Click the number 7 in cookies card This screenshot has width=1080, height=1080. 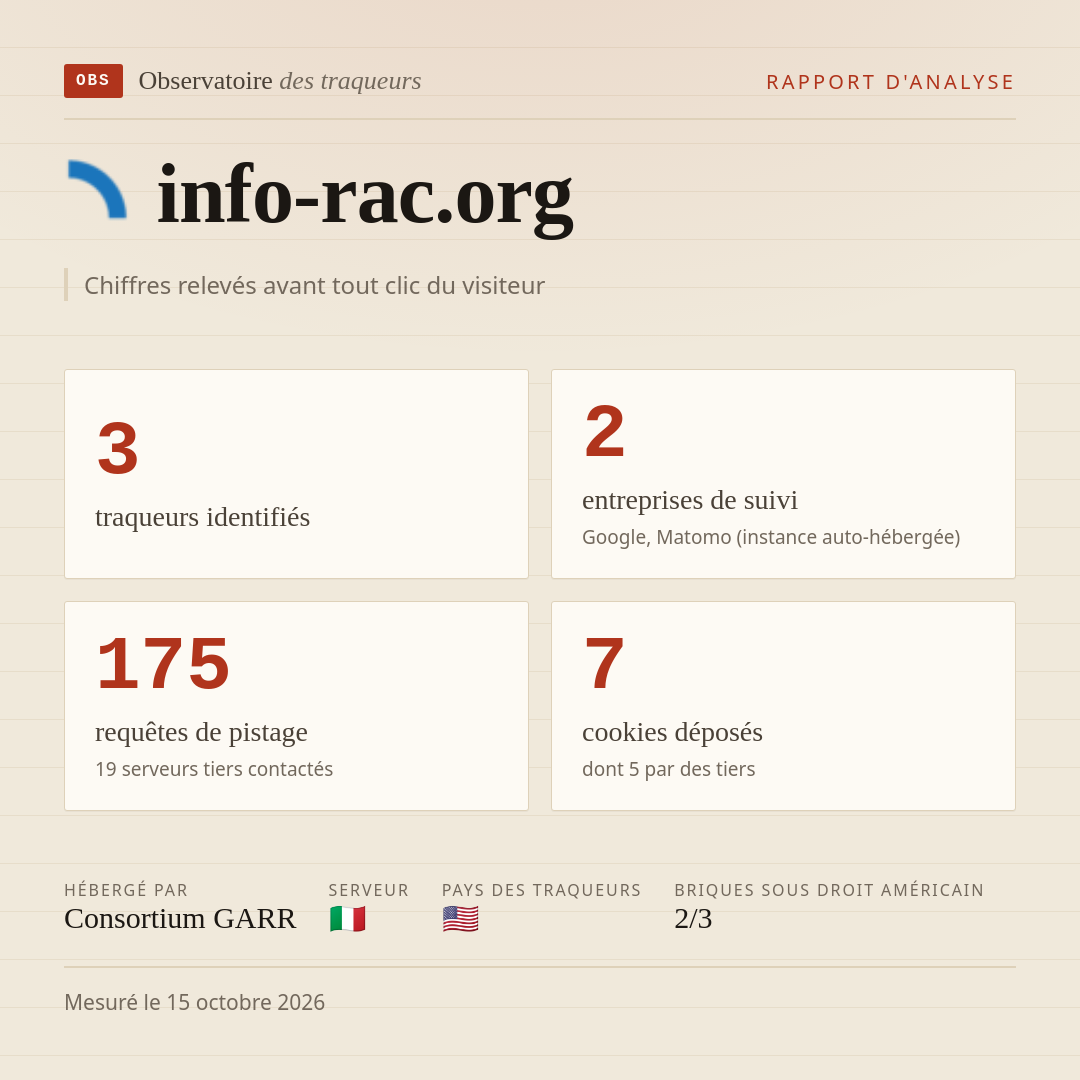click(604, 664)
